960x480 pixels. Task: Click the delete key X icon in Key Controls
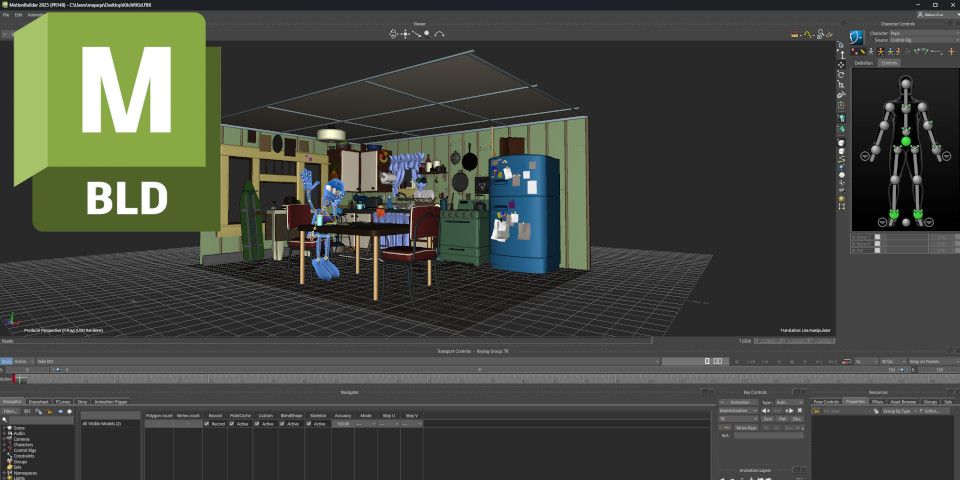click(x=800, y=410)
